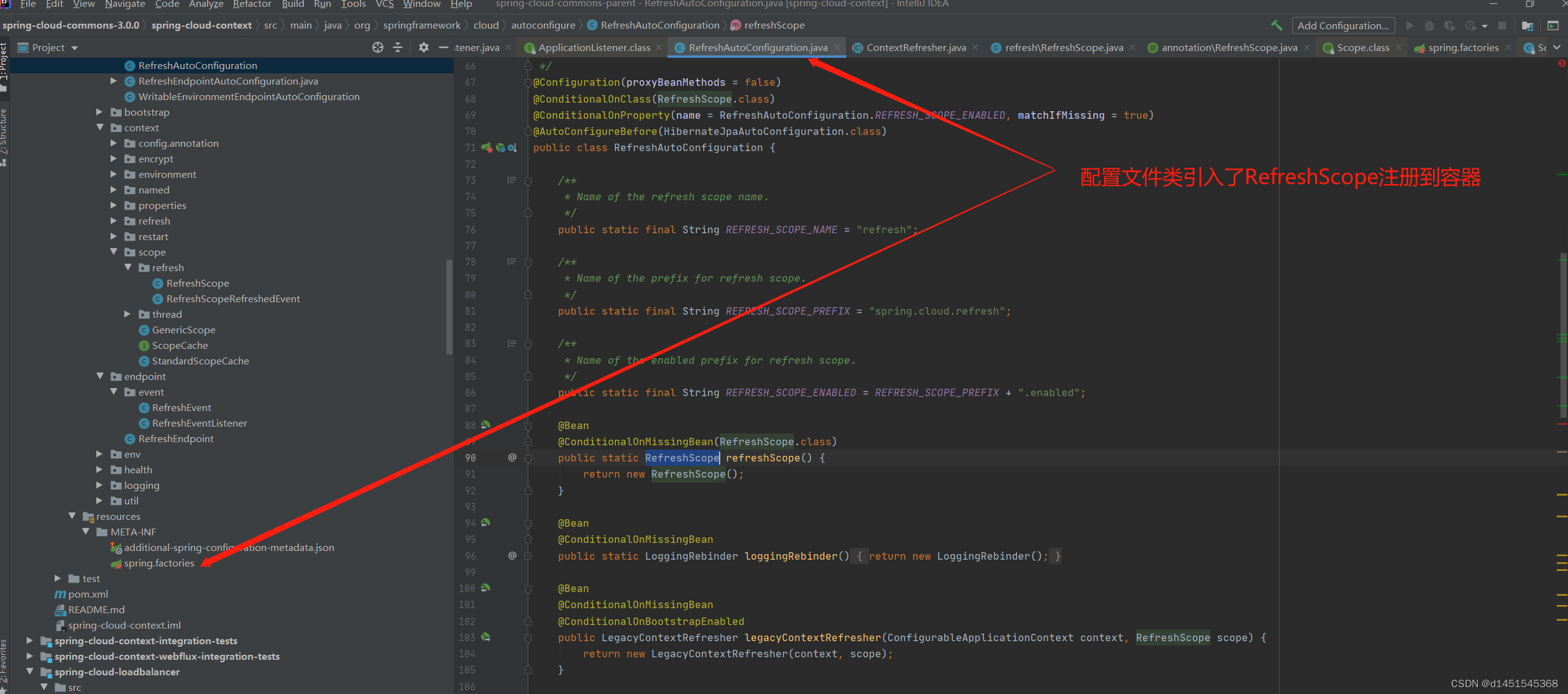Open Project panel settings gear

pyautogui.click(x=423, y=47)
